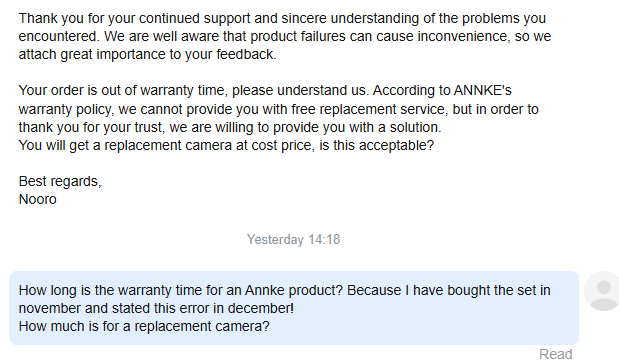Click the line starting attach great importance
Screen dimensions: 619x363
coord(148,54)
